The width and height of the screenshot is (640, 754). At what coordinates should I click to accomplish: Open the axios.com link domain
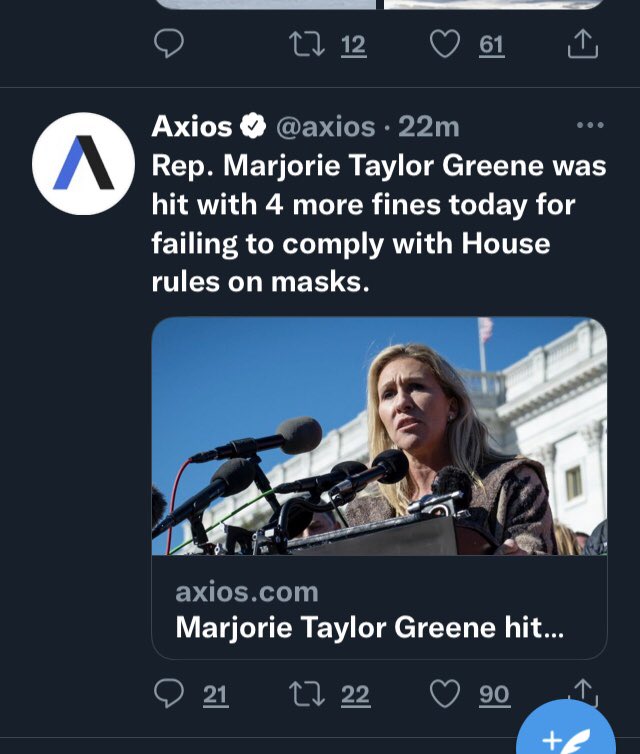point(247,592)
